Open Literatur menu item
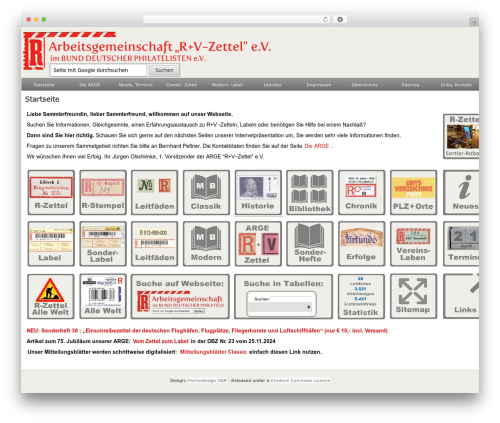 (x=273, y=85)
